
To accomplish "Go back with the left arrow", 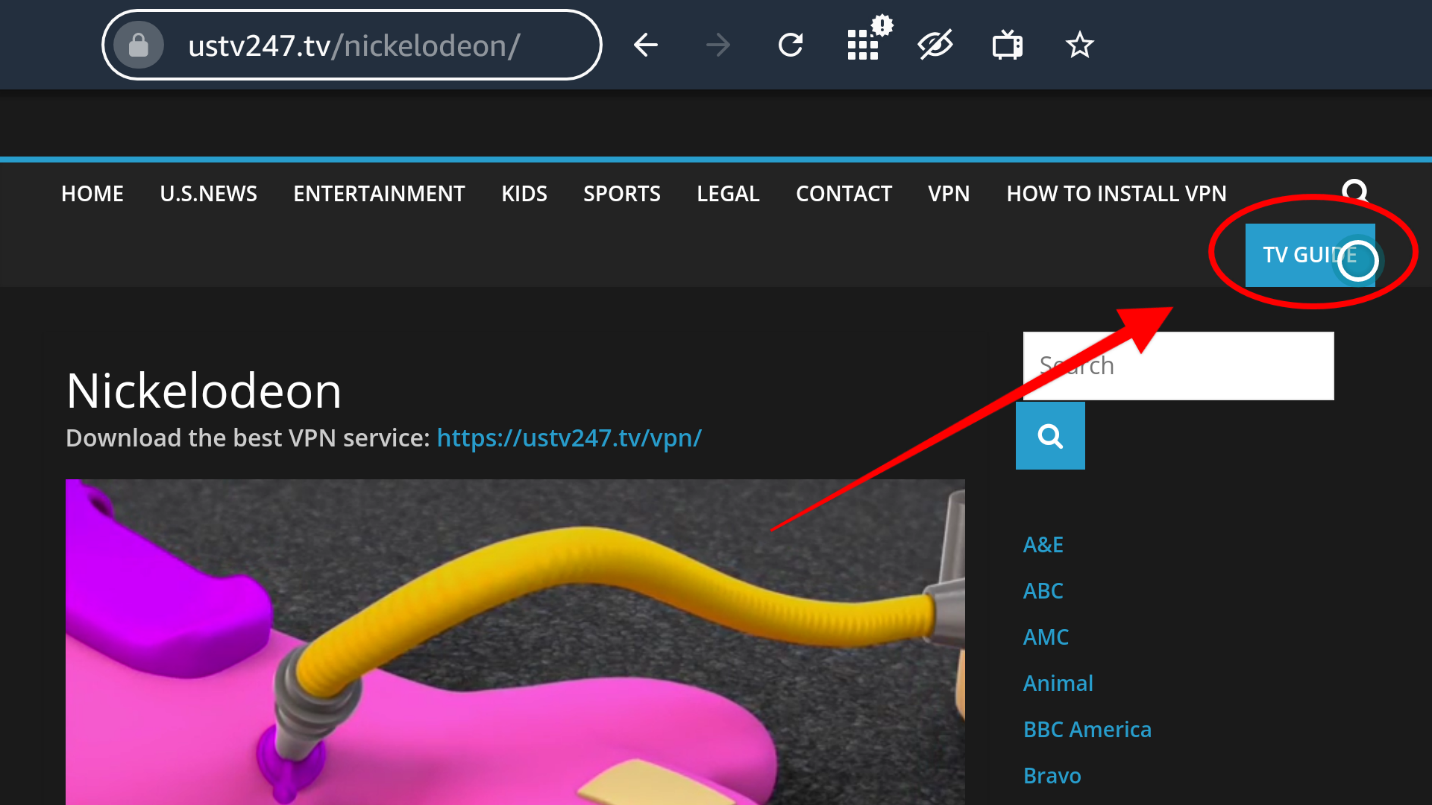I will coord(646,45).
